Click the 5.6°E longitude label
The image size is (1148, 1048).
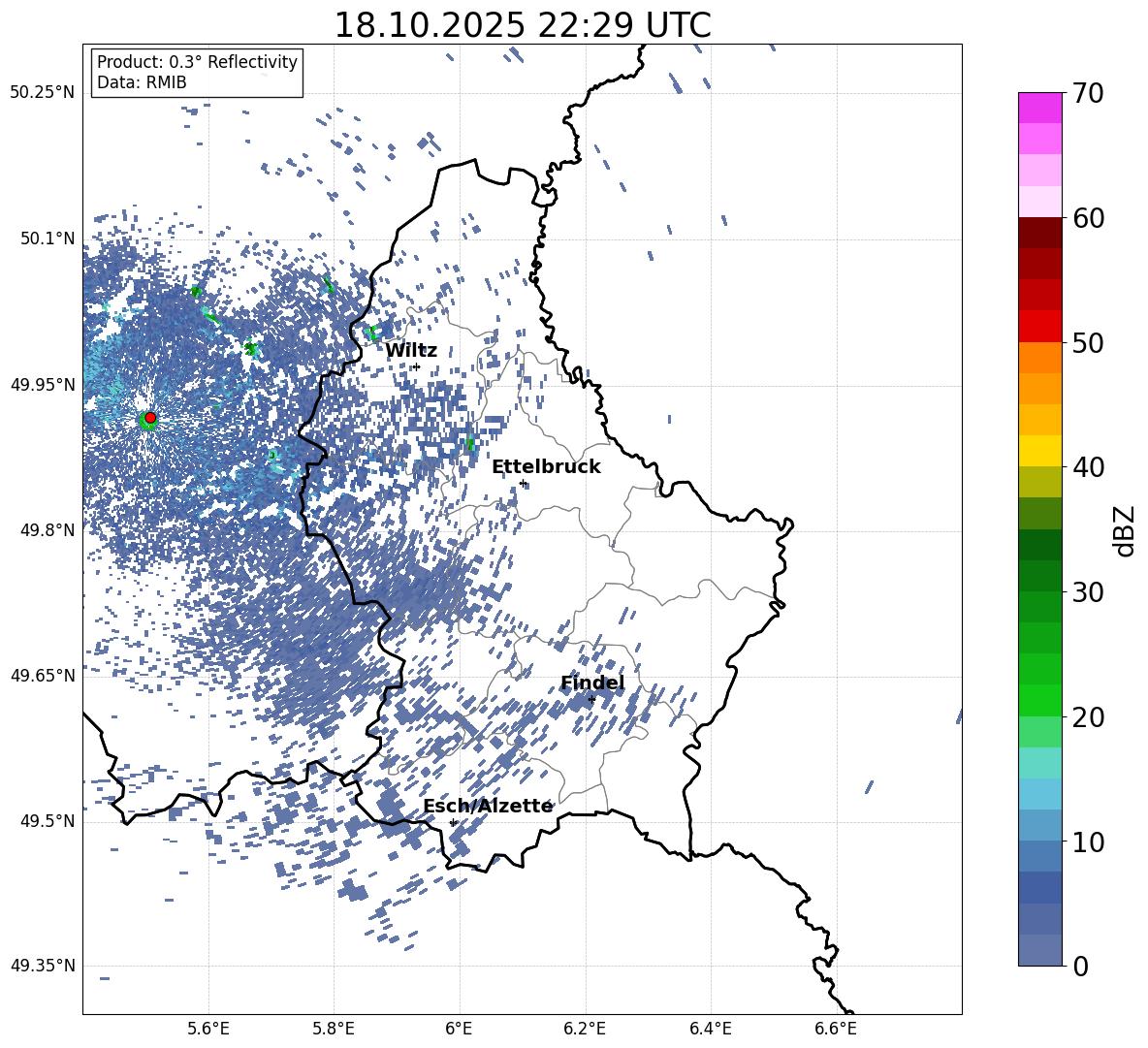(x=208, y=1029)
